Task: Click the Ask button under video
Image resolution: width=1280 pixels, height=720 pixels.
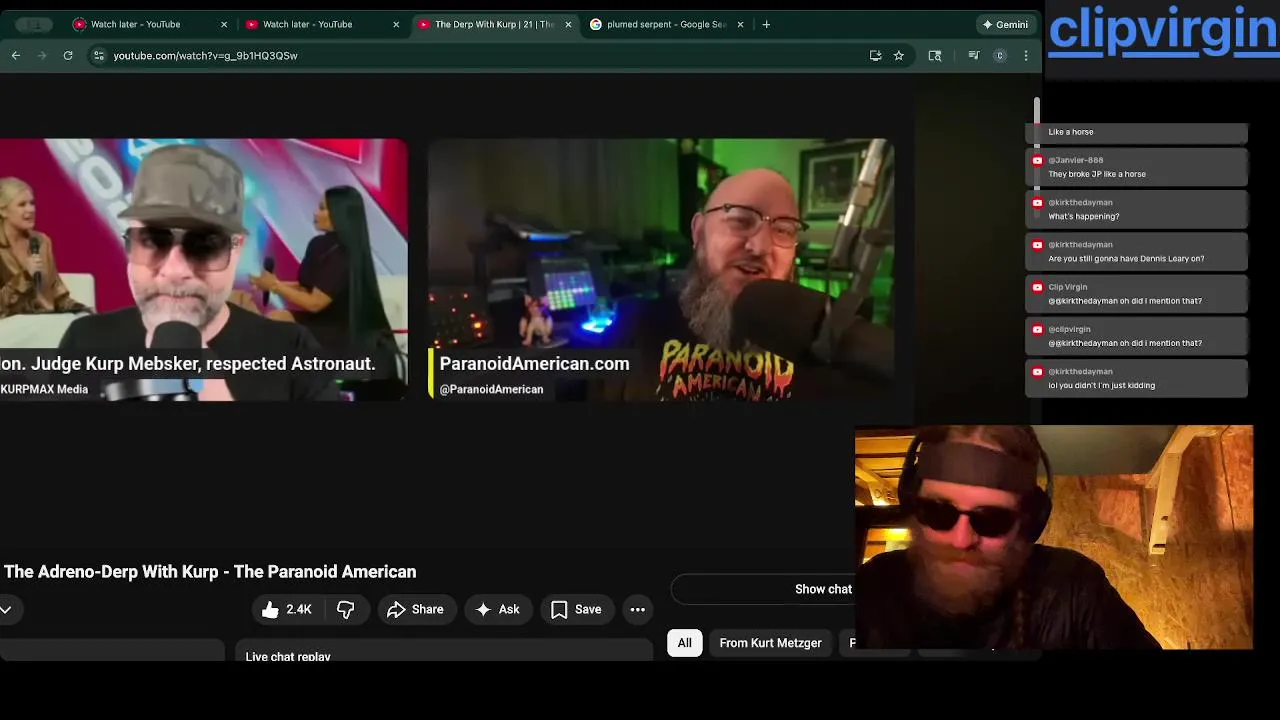Action: (497, 609)
